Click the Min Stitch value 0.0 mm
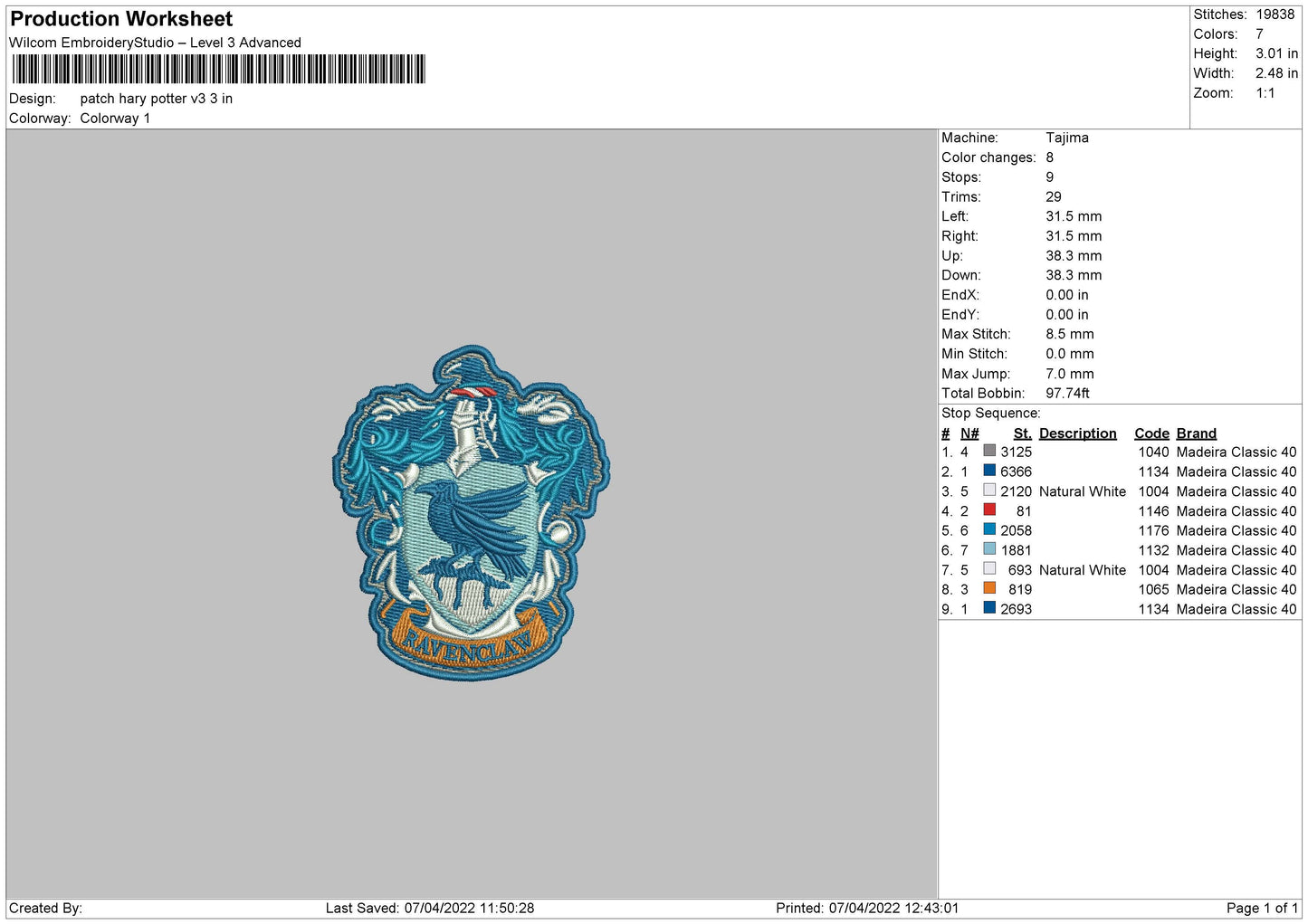1308x924 pixels. [1070, 354]
